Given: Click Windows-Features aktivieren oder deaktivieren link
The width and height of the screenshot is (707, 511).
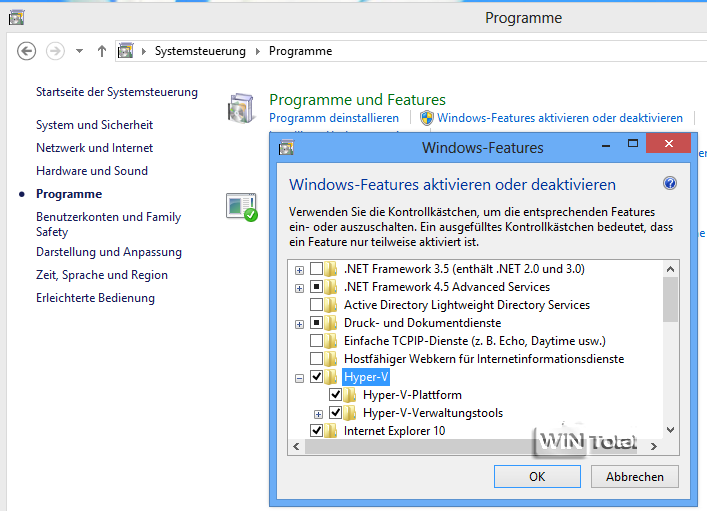Looking at the screenshot, I should point(560,118).
